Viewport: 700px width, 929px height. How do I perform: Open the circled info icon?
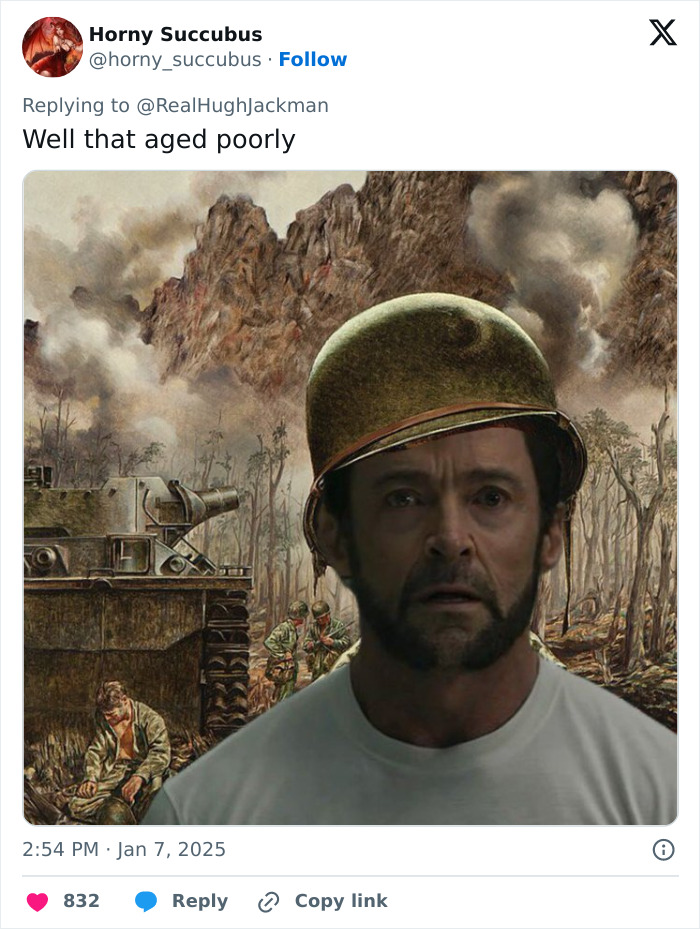(663, 850)
